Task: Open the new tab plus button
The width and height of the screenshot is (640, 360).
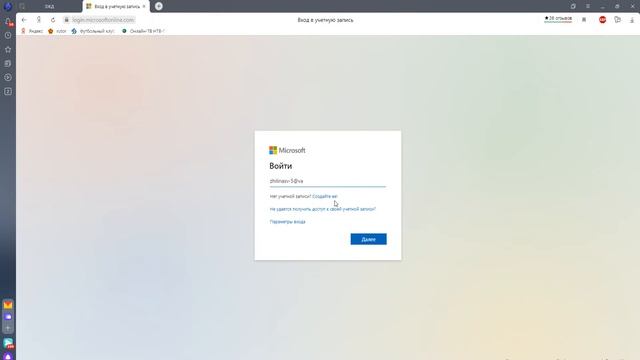Action: point(159,6)
